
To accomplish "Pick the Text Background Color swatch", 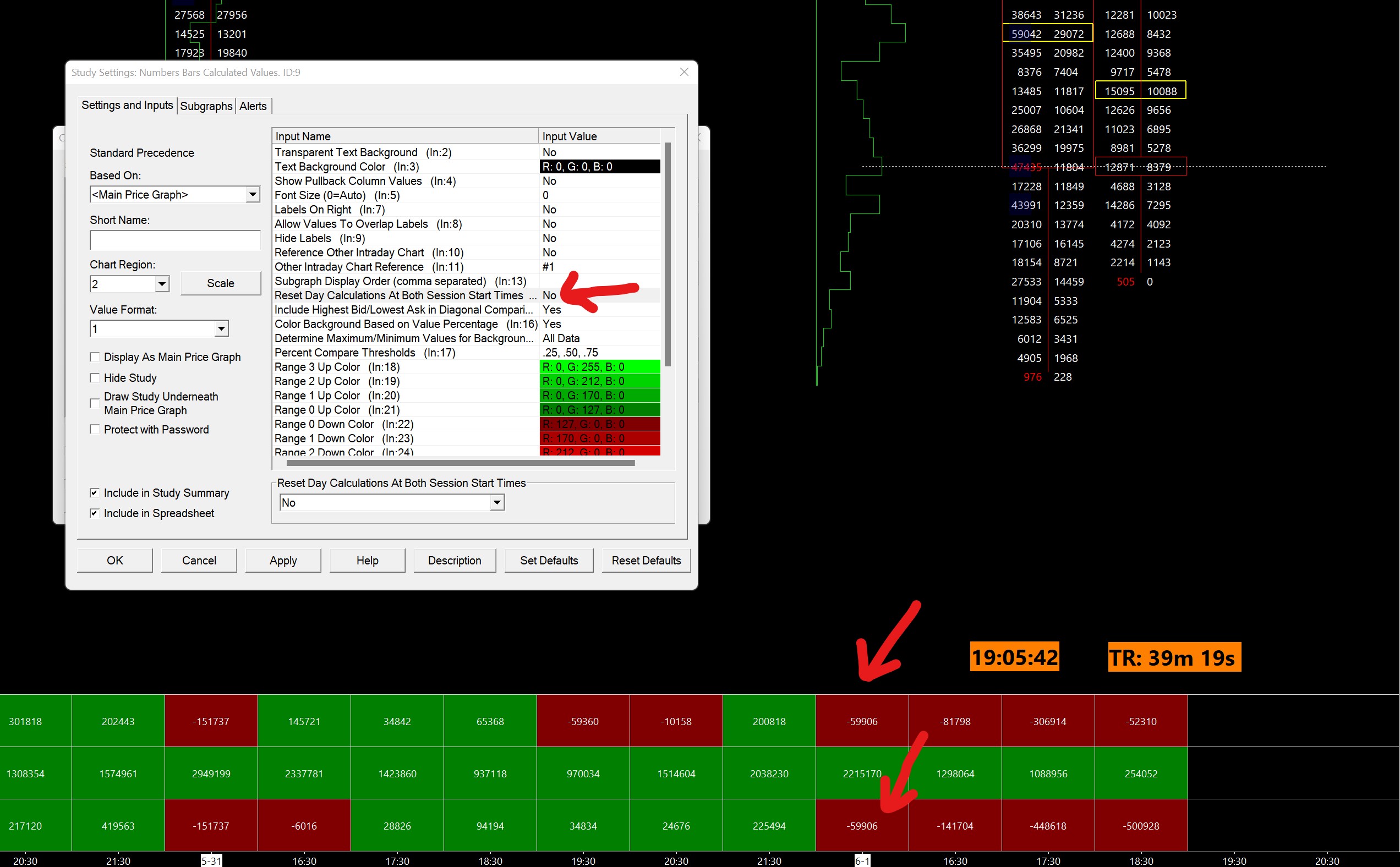I will click(599, 167).
